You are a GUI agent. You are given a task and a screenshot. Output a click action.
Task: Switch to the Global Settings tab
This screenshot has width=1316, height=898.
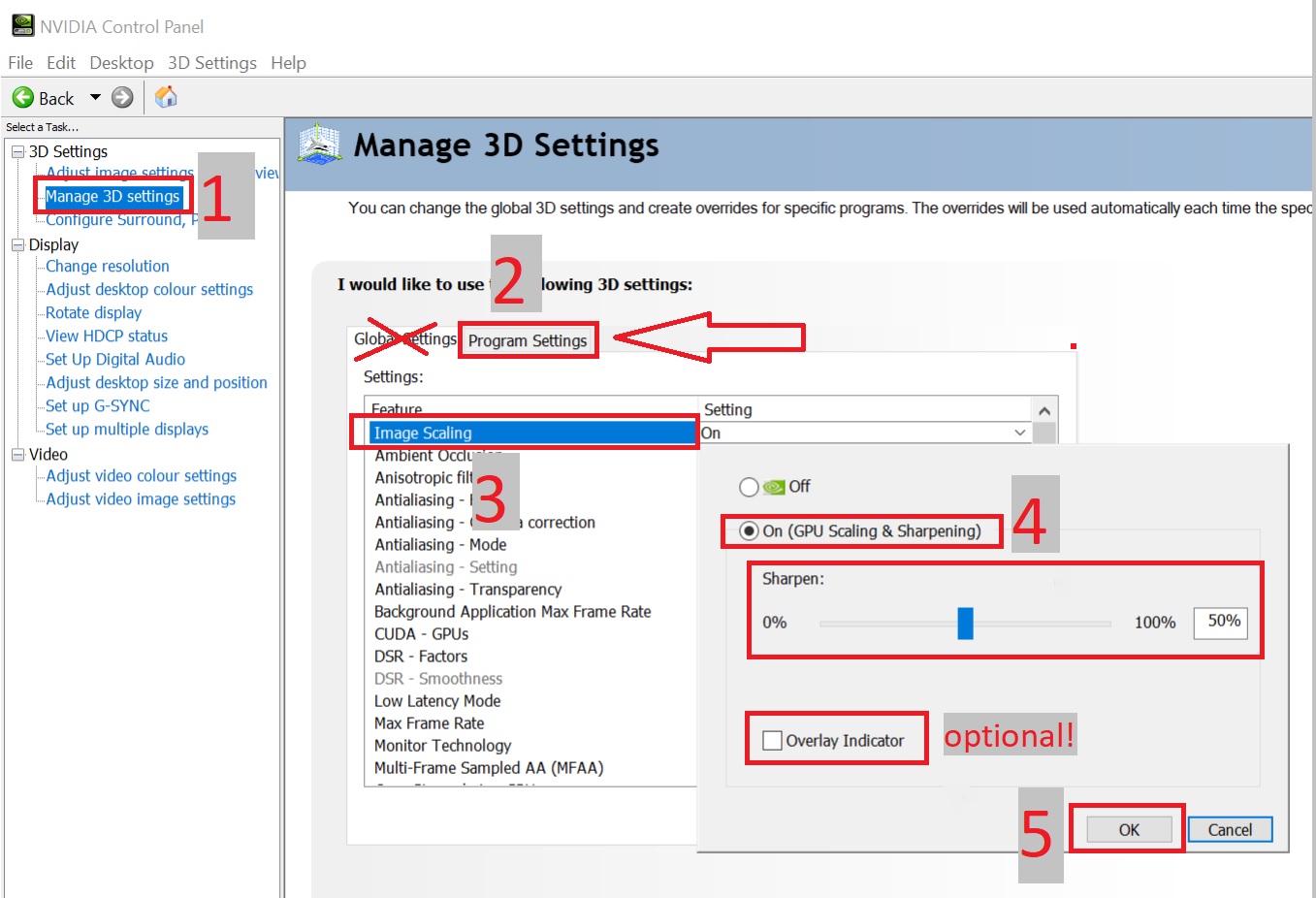(404, 339)
